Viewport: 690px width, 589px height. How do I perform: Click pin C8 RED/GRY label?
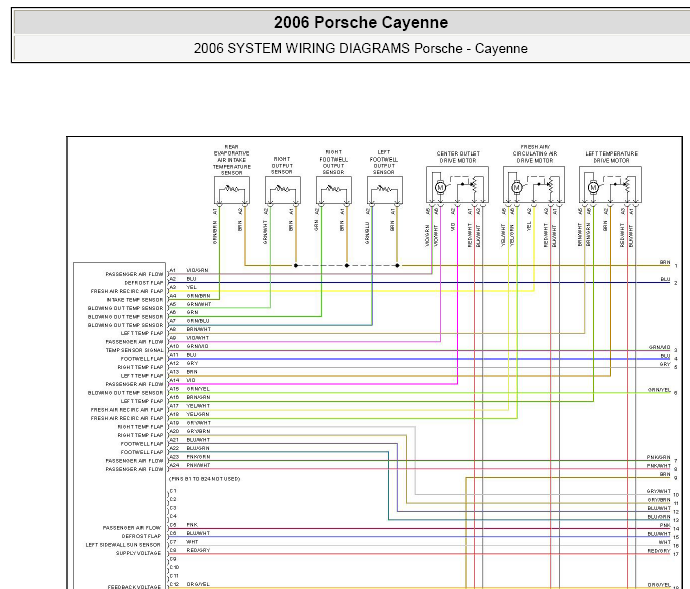click(x=190, y=550)
